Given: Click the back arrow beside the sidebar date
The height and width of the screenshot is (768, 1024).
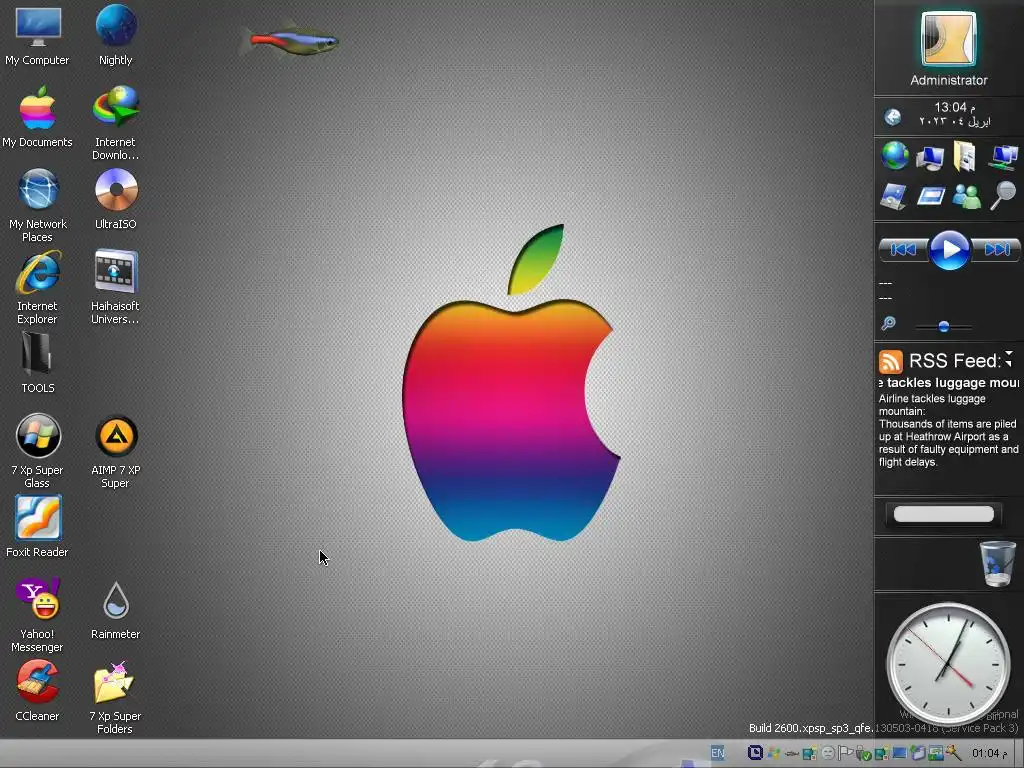Looking at the screenshot, I should point(892,117).
